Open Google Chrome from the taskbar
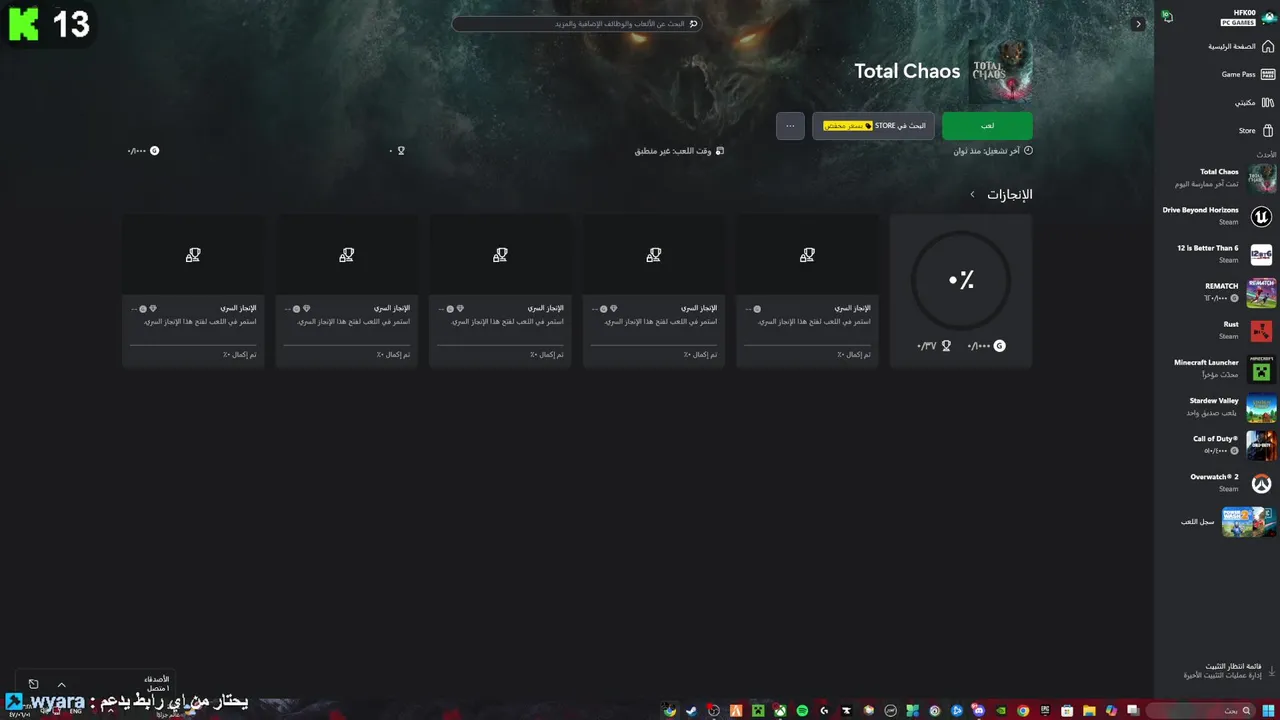This screenshot has height=720, width=1280. (1022, 710)
